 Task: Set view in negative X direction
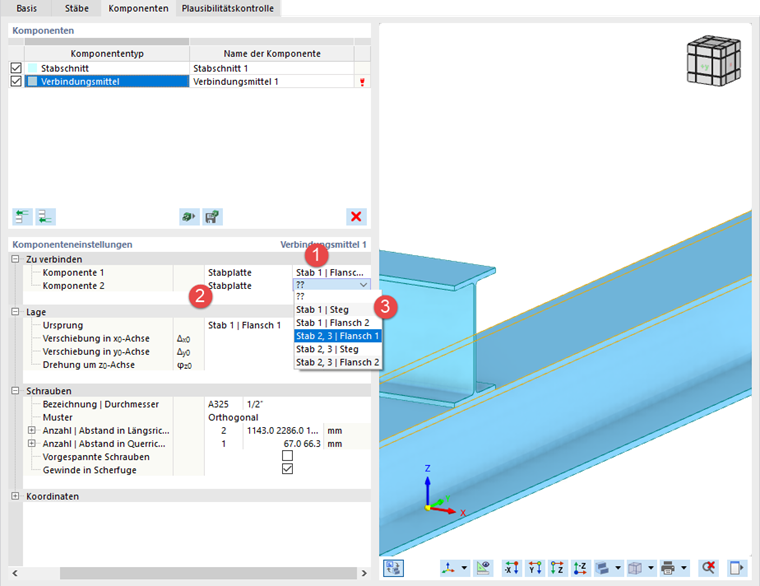coord(512,568)
